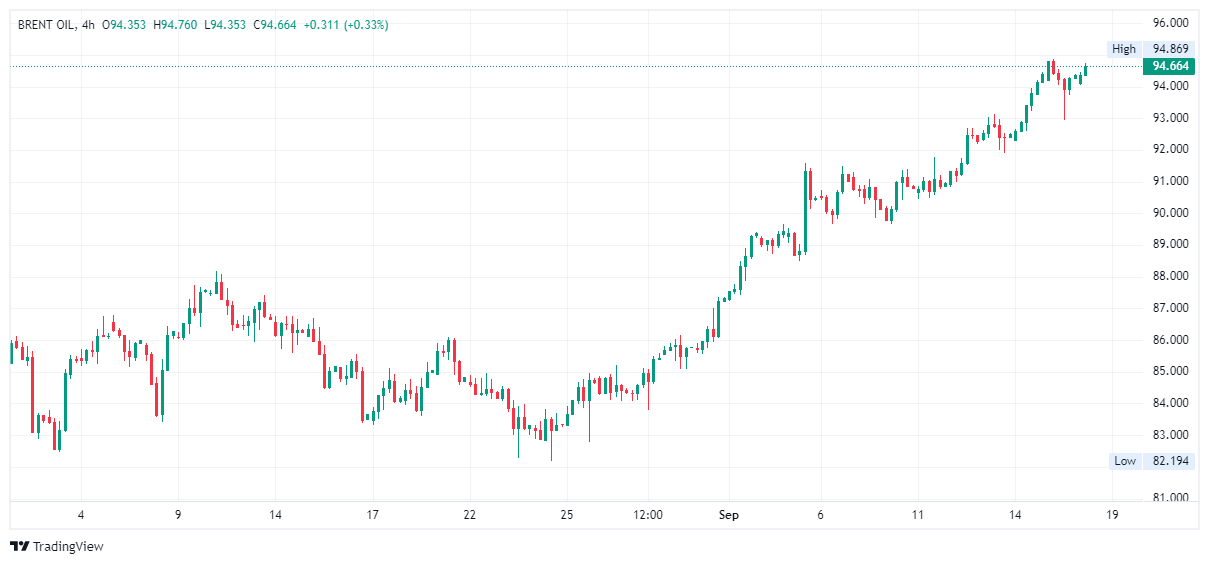This screenshot has height=564, width=1209.
Task: Select the 25 date marker on time axis
Action: click(x=566, y=515)
